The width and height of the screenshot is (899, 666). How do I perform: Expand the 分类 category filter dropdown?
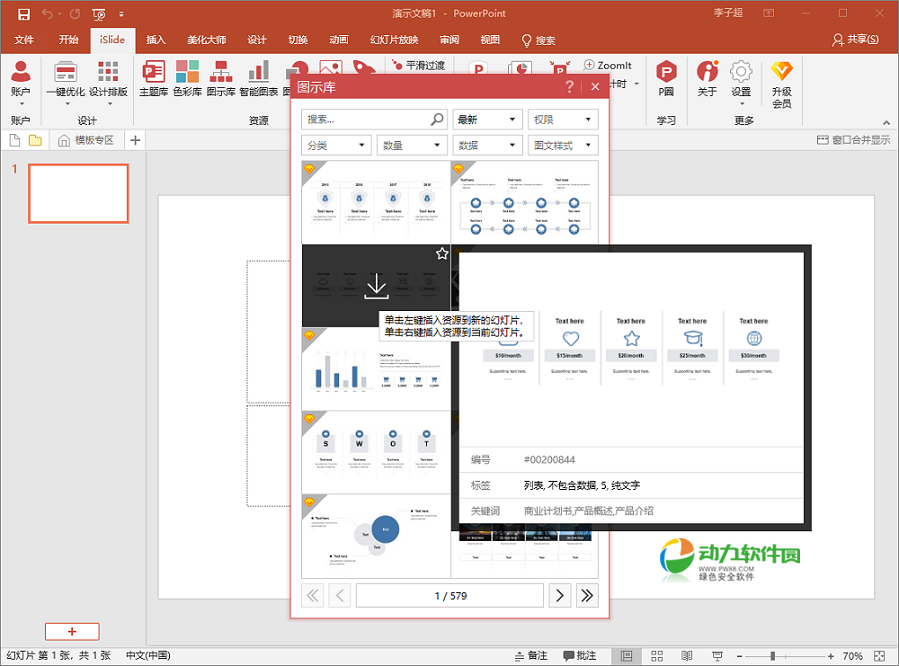336,144
